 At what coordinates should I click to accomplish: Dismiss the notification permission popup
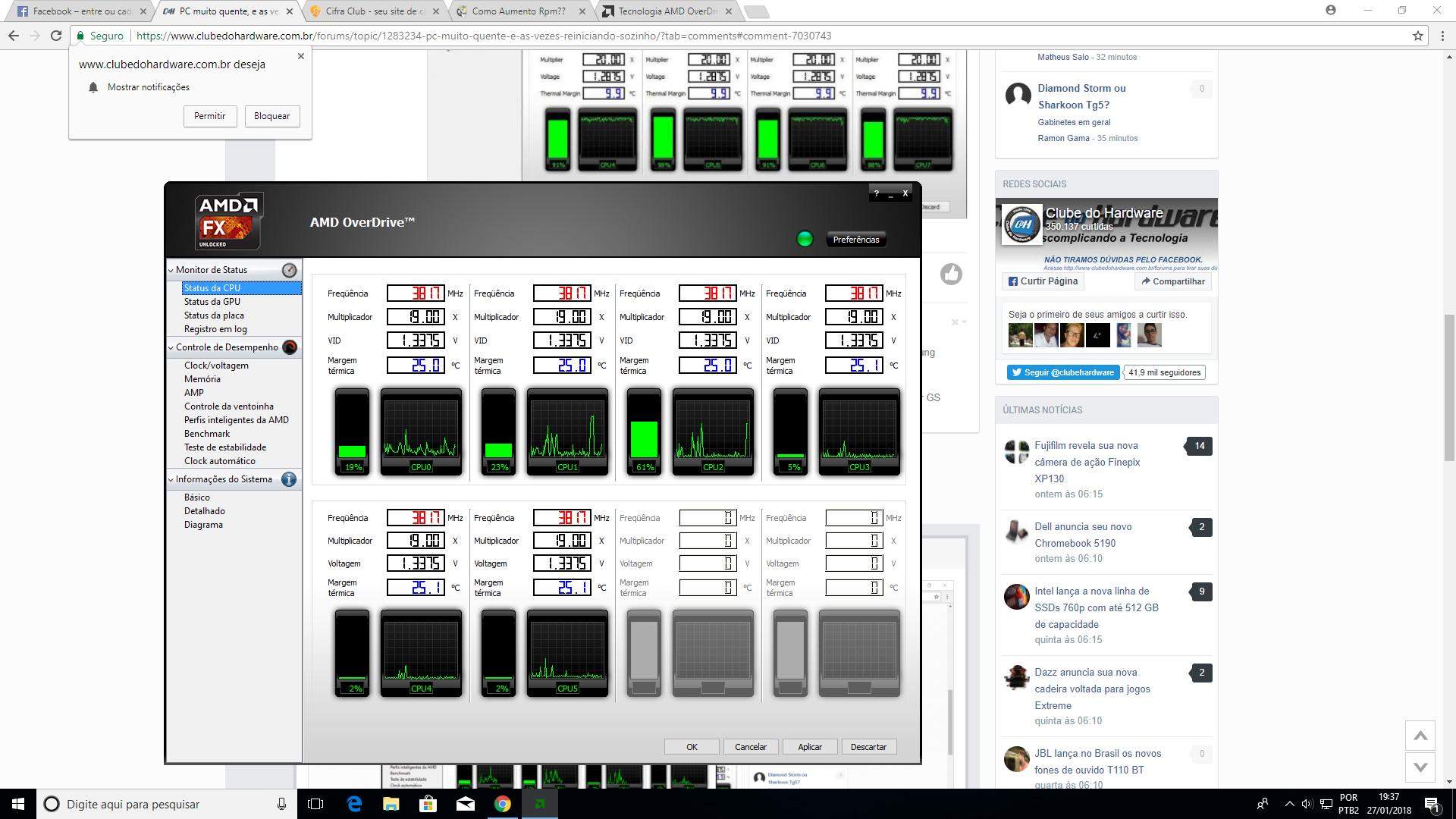pos(301,56)
